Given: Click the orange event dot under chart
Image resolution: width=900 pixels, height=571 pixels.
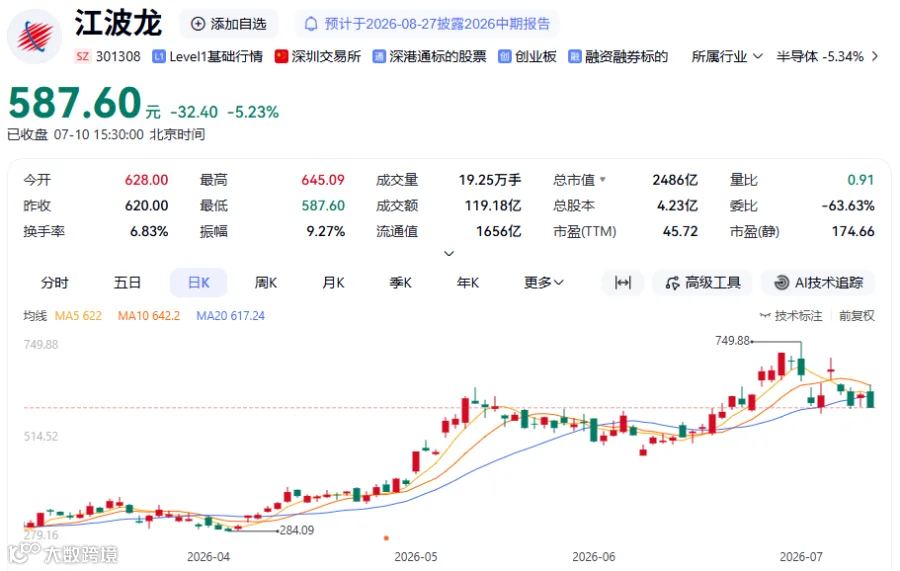Looking at the screenshot, I should pos(386,538).
